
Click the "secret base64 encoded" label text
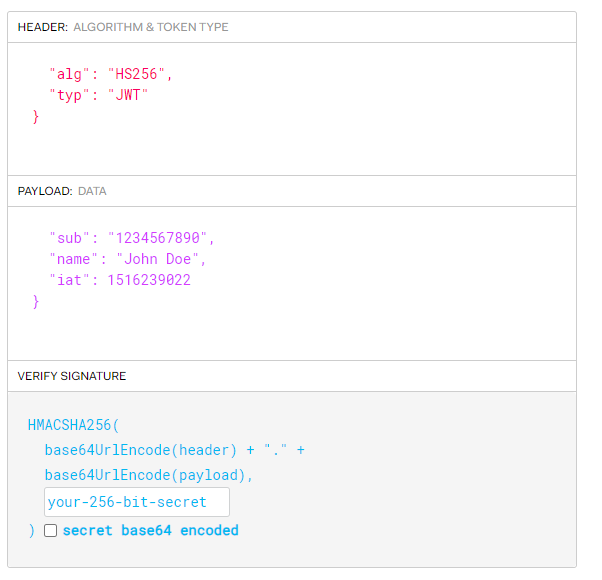[x=150, y=531]
